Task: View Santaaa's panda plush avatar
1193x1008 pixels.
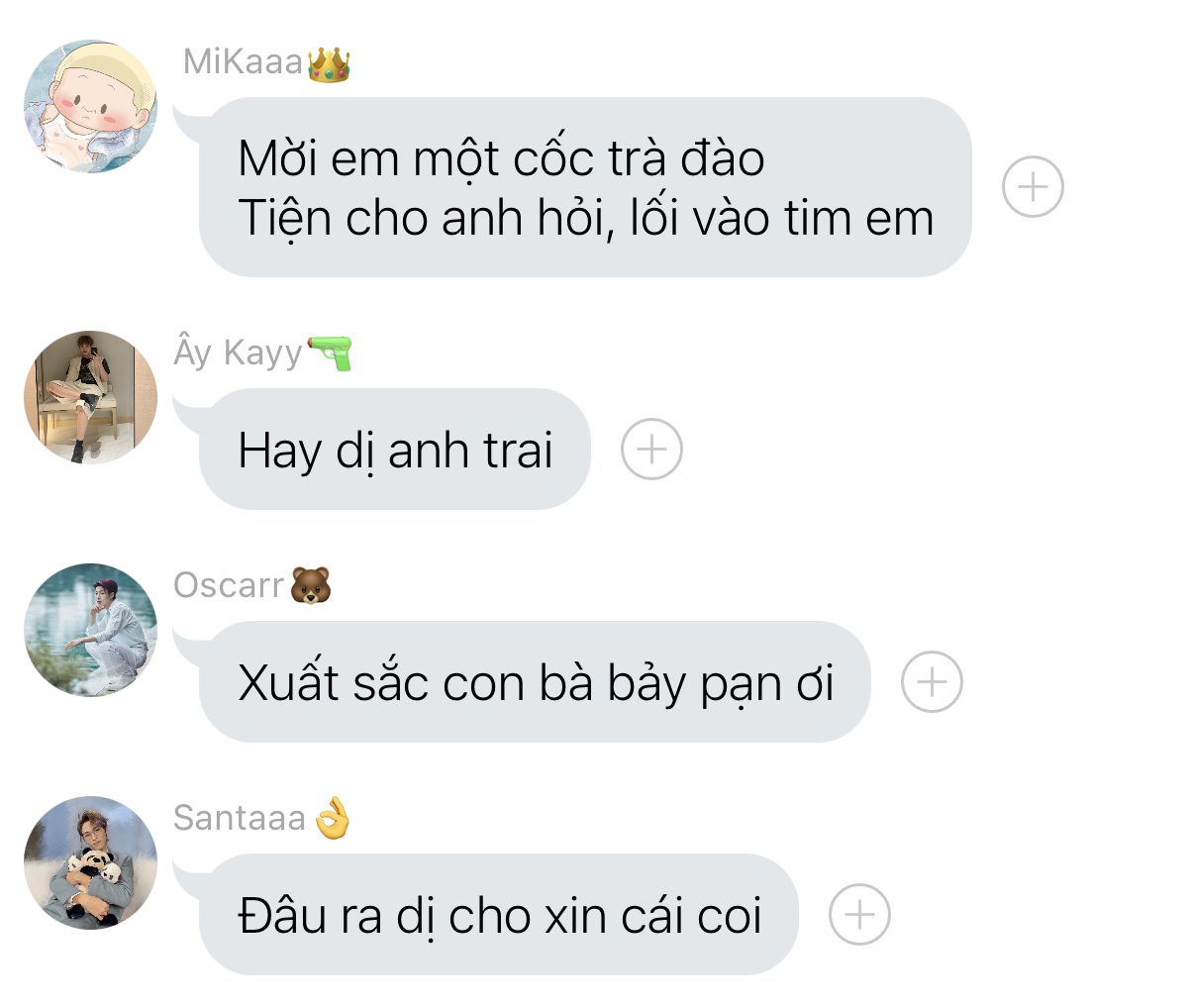Action: pos(90,862)
